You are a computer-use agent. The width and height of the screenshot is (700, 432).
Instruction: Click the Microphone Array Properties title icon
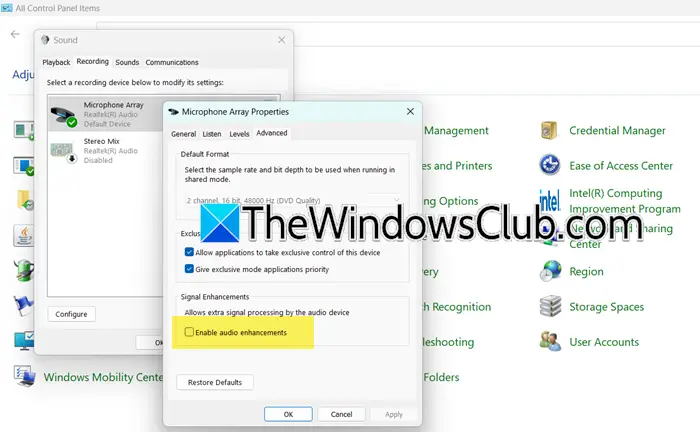coord(173,112)
